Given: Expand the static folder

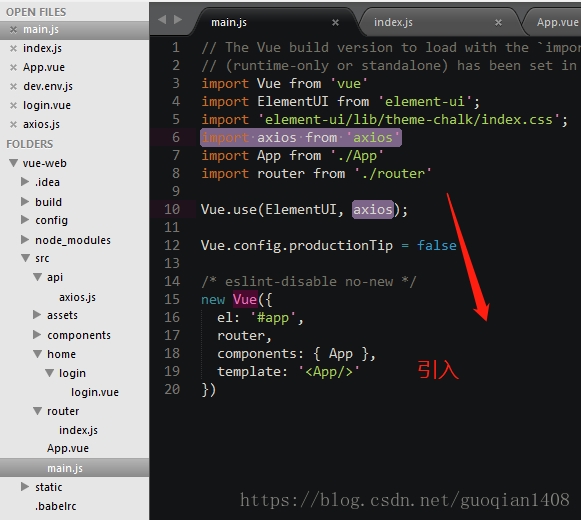Looking at the screenshot, I should click(x=25, y=487).
